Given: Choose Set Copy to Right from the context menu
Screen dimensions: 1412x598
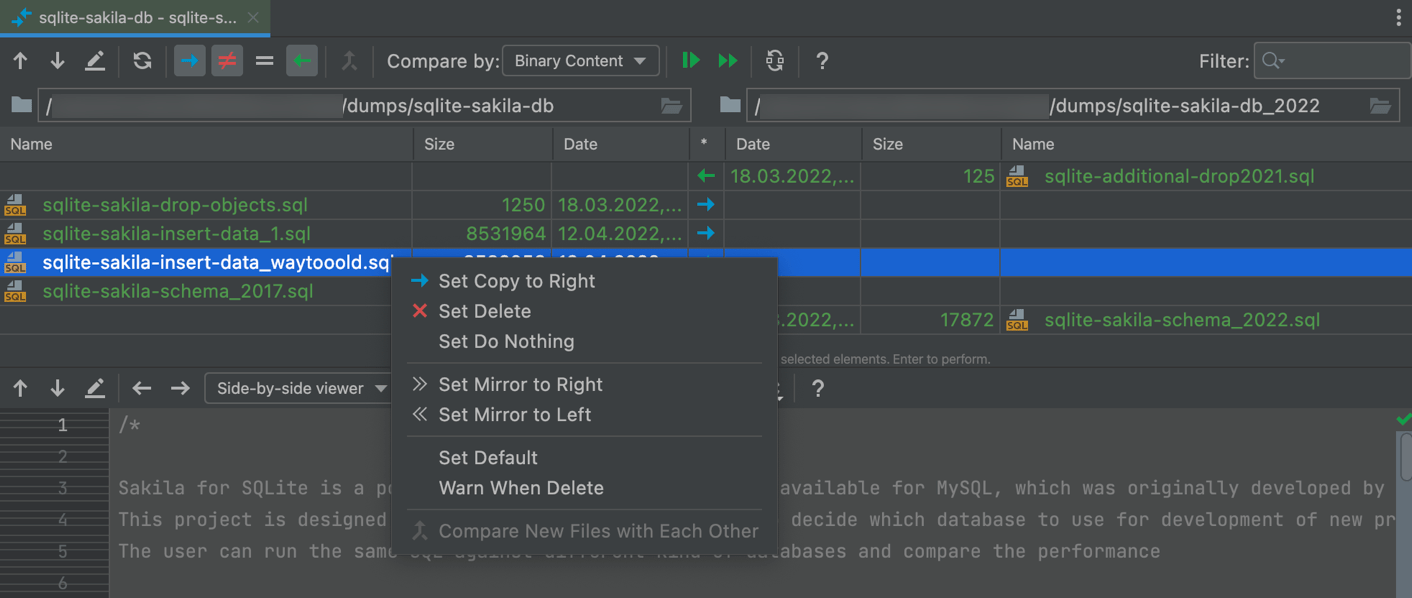Looking at the screenshot, I should [x=516, y=281].
